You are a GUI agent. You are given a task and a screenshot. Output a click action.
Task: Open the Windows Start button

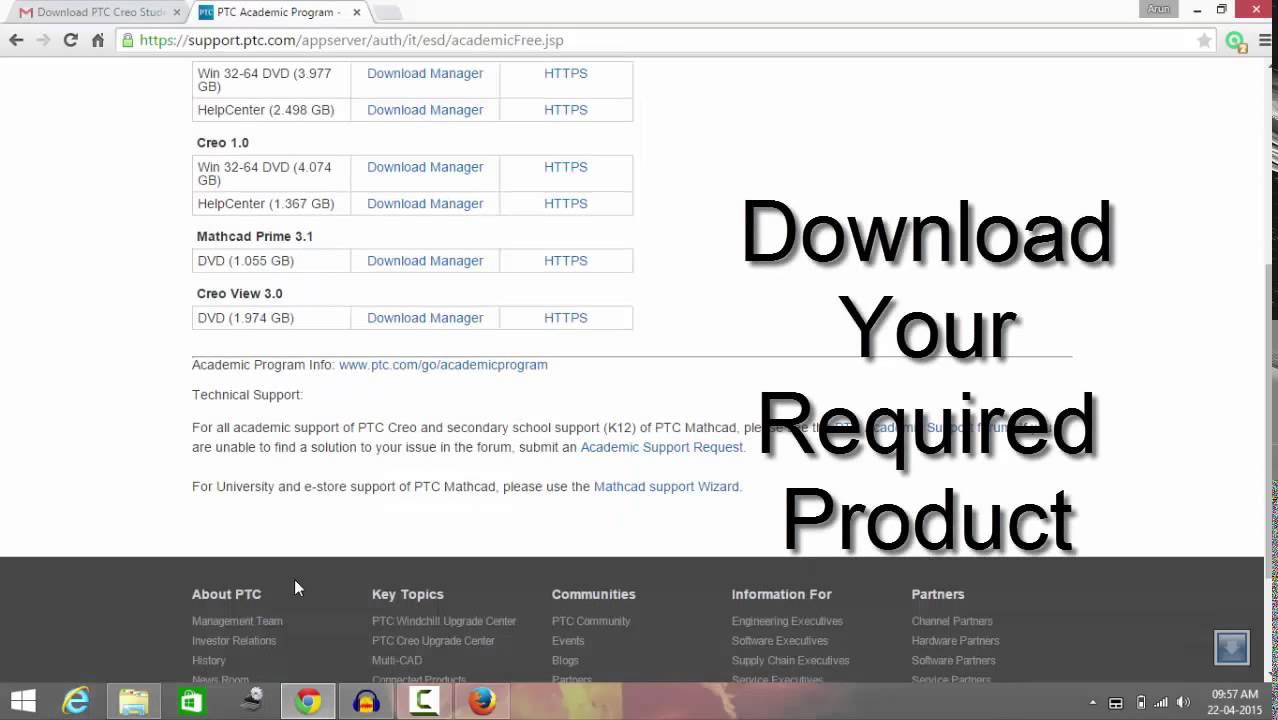[x=23, y=701]
